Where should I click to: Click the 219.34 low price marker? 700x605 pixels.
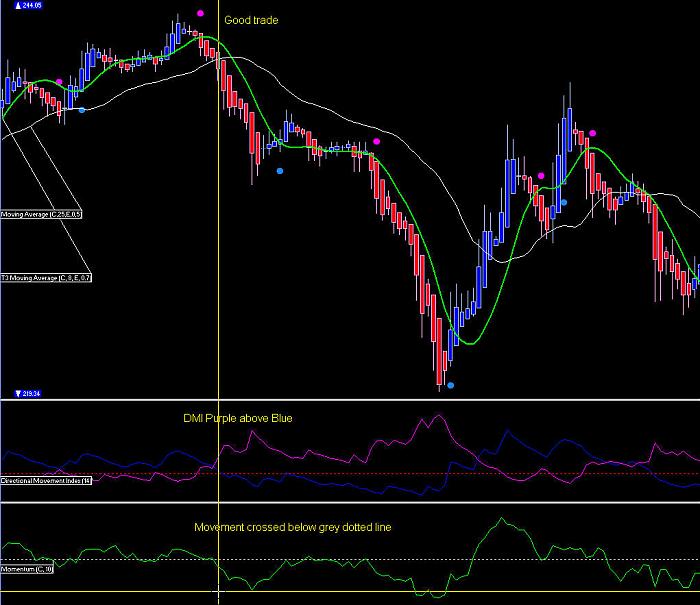[28, 393]
